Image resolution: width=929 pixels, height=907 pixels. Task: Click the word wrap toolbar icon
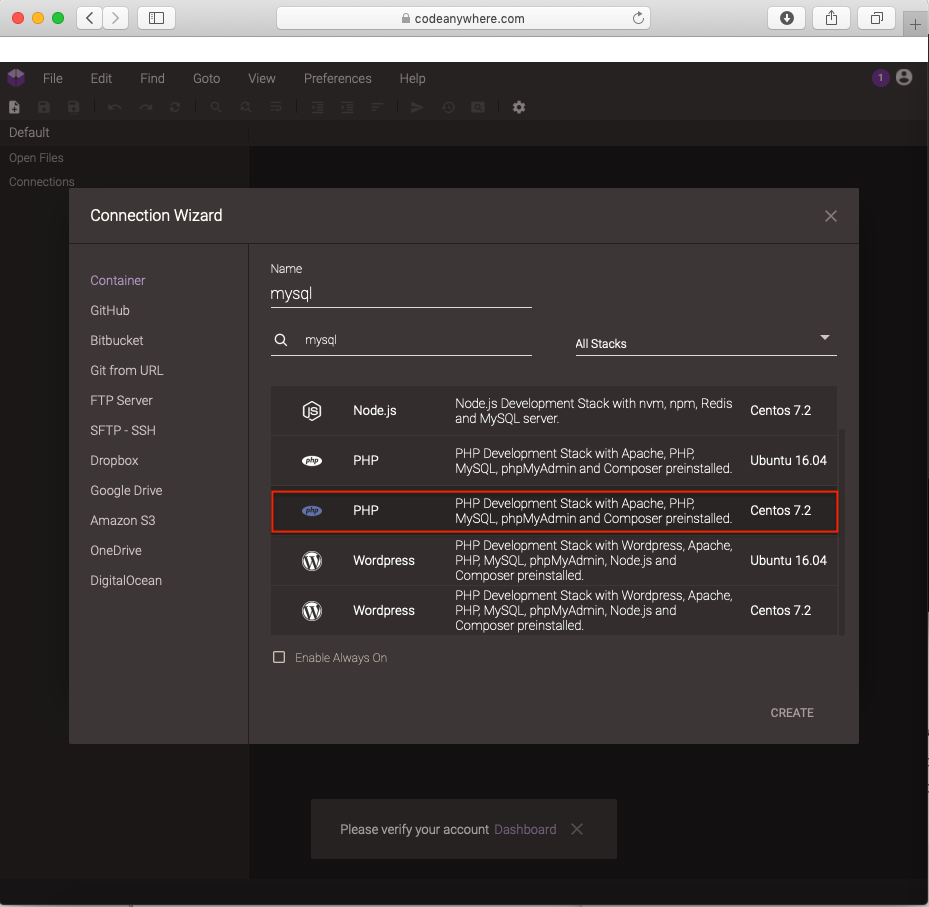click(x=276, y=107)
